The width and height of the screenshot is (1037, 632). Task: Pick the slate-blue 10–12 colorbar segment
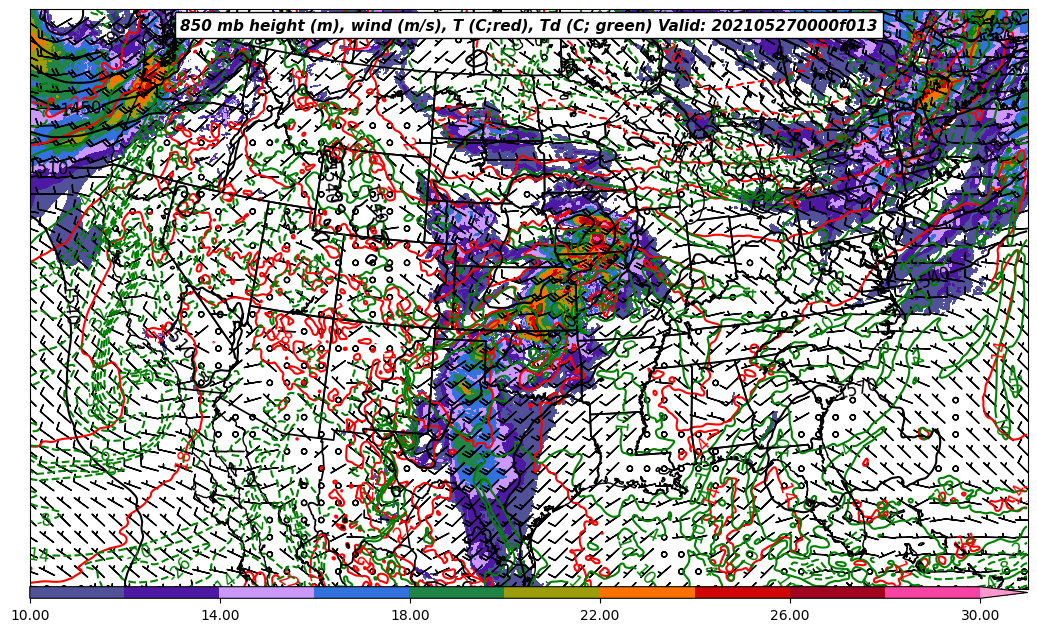pos(77,592)
